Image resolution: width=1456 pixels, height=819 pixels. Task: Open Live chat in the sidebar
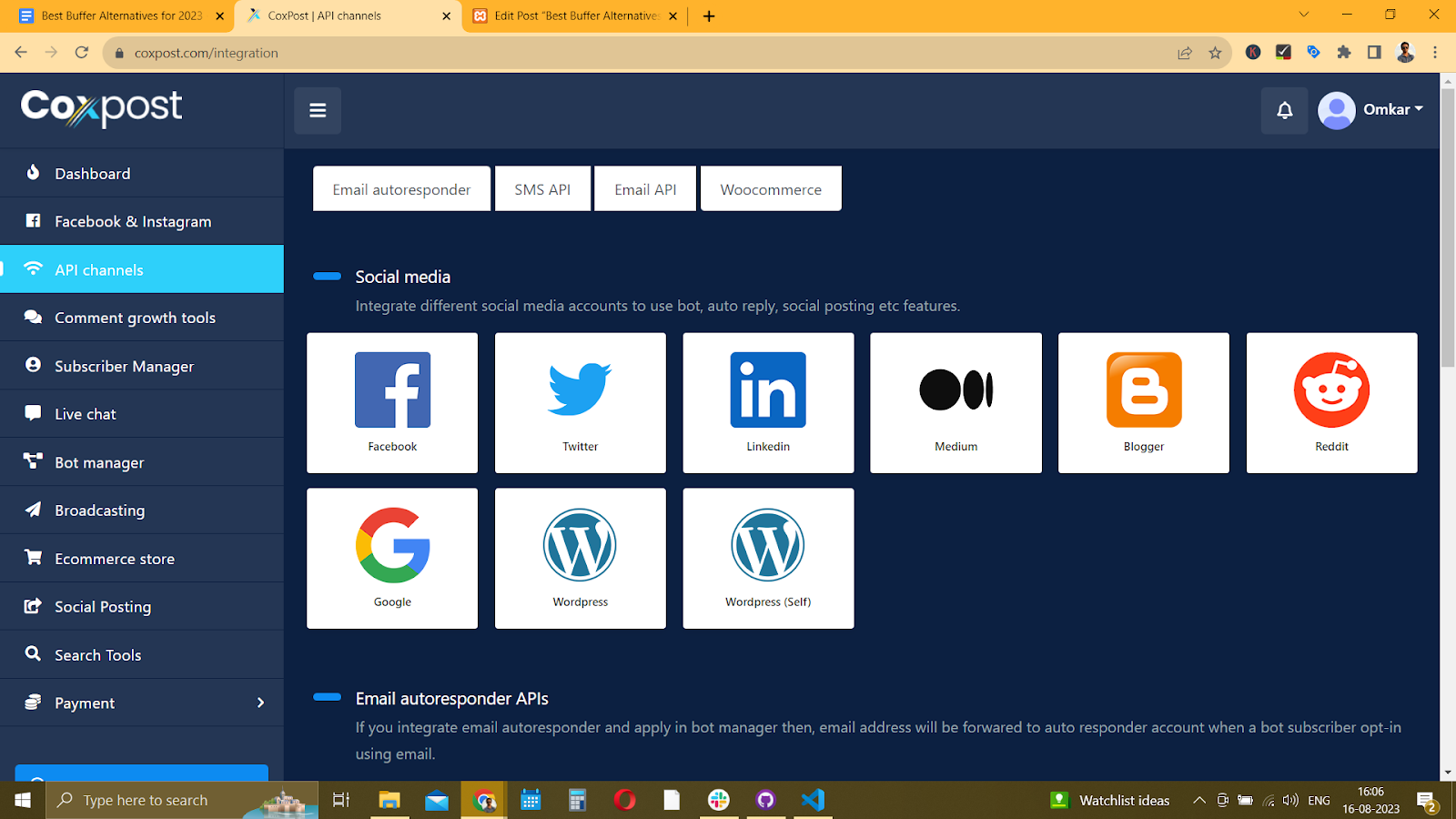point(142,414)
